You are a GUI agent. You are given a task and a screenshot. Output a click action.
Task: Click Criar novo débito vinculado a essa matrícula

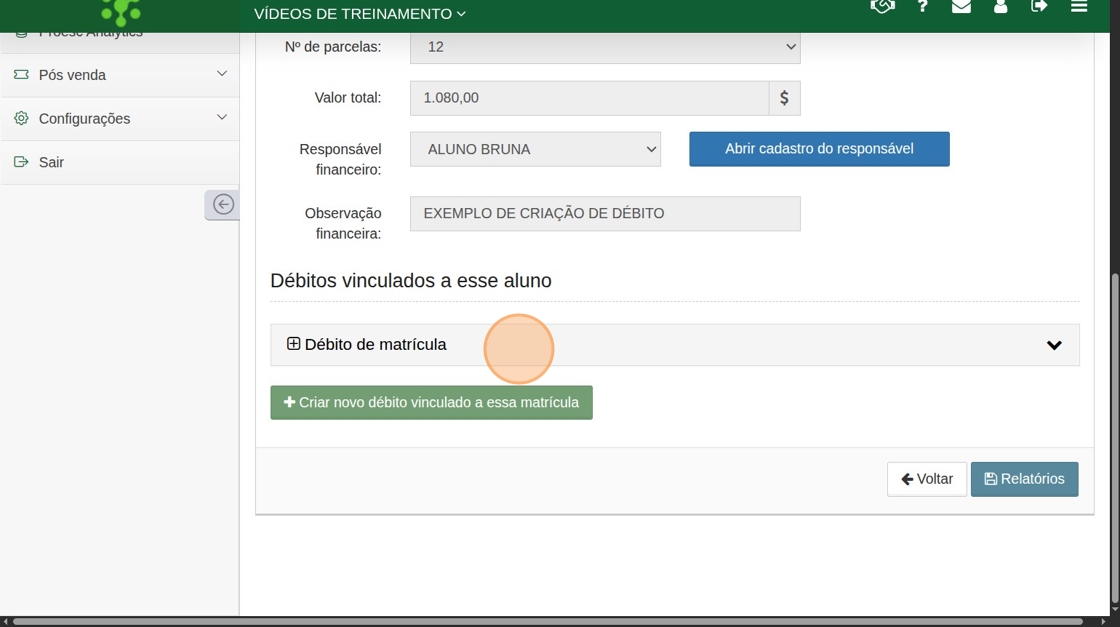click(431, 403)
